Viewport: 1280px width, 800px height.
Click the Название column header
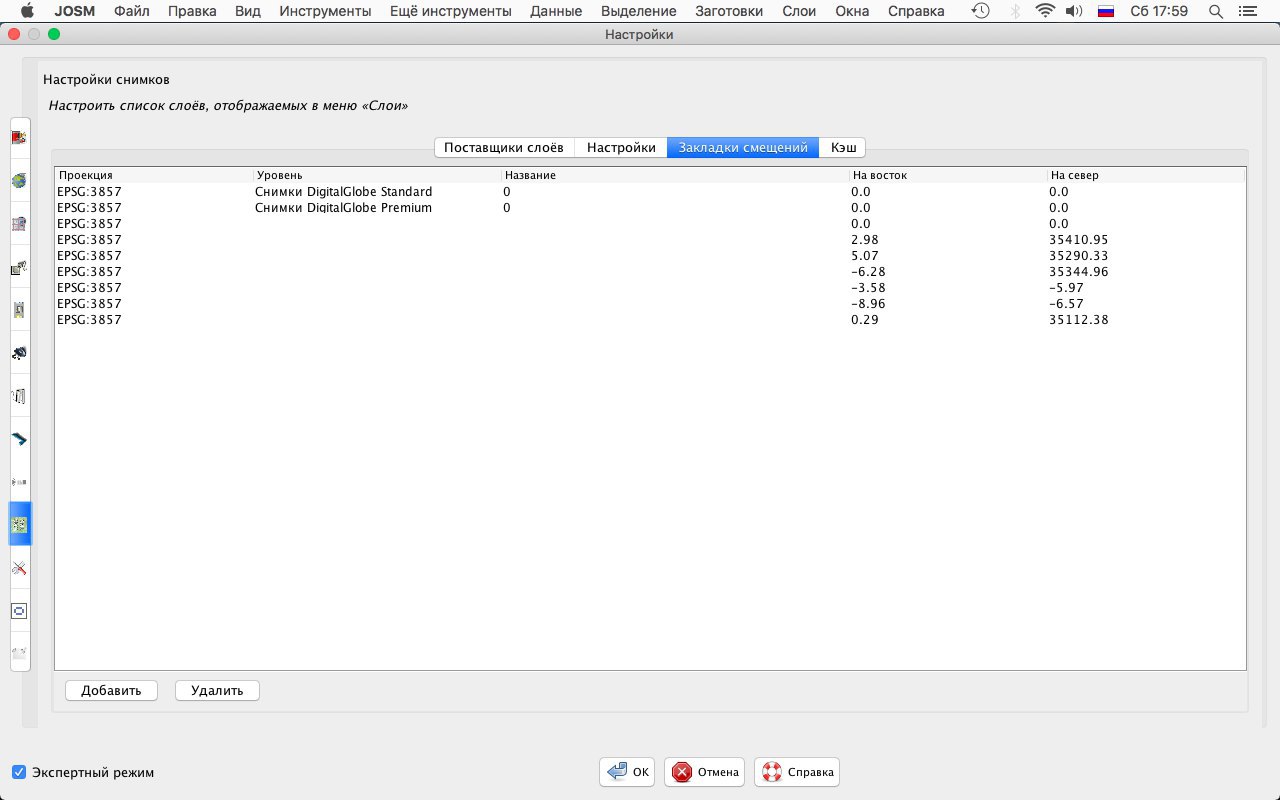click(675, 175)
